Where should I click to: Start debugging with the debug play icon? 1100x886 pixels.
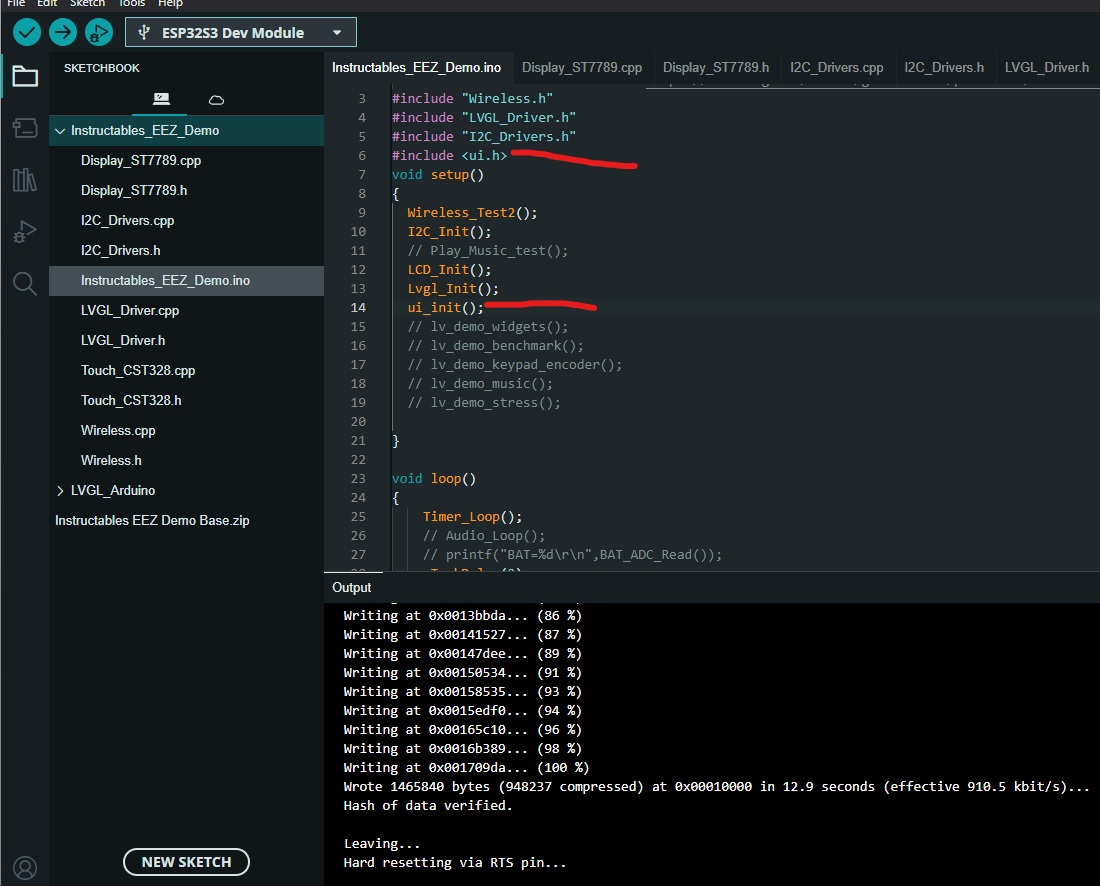pyautogui.click(x=99, y=32)
